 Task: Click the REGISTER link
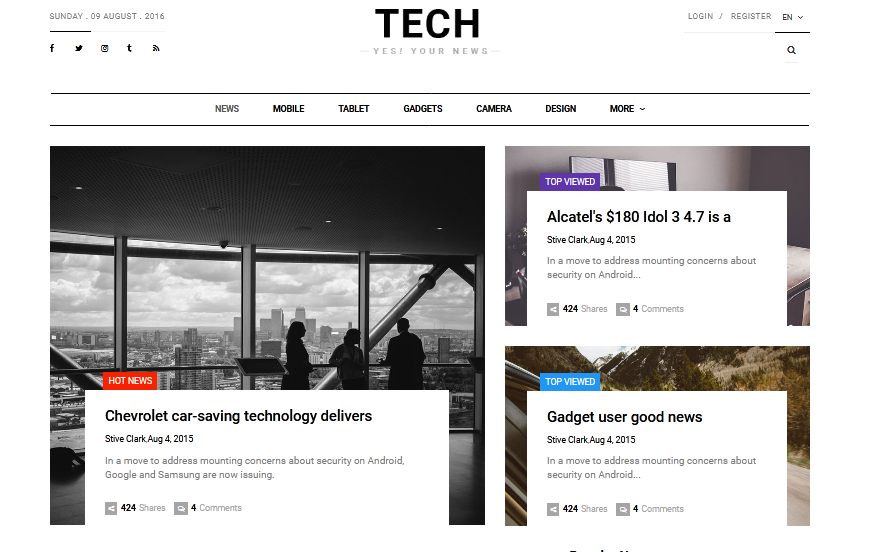(x=751, y=16)
